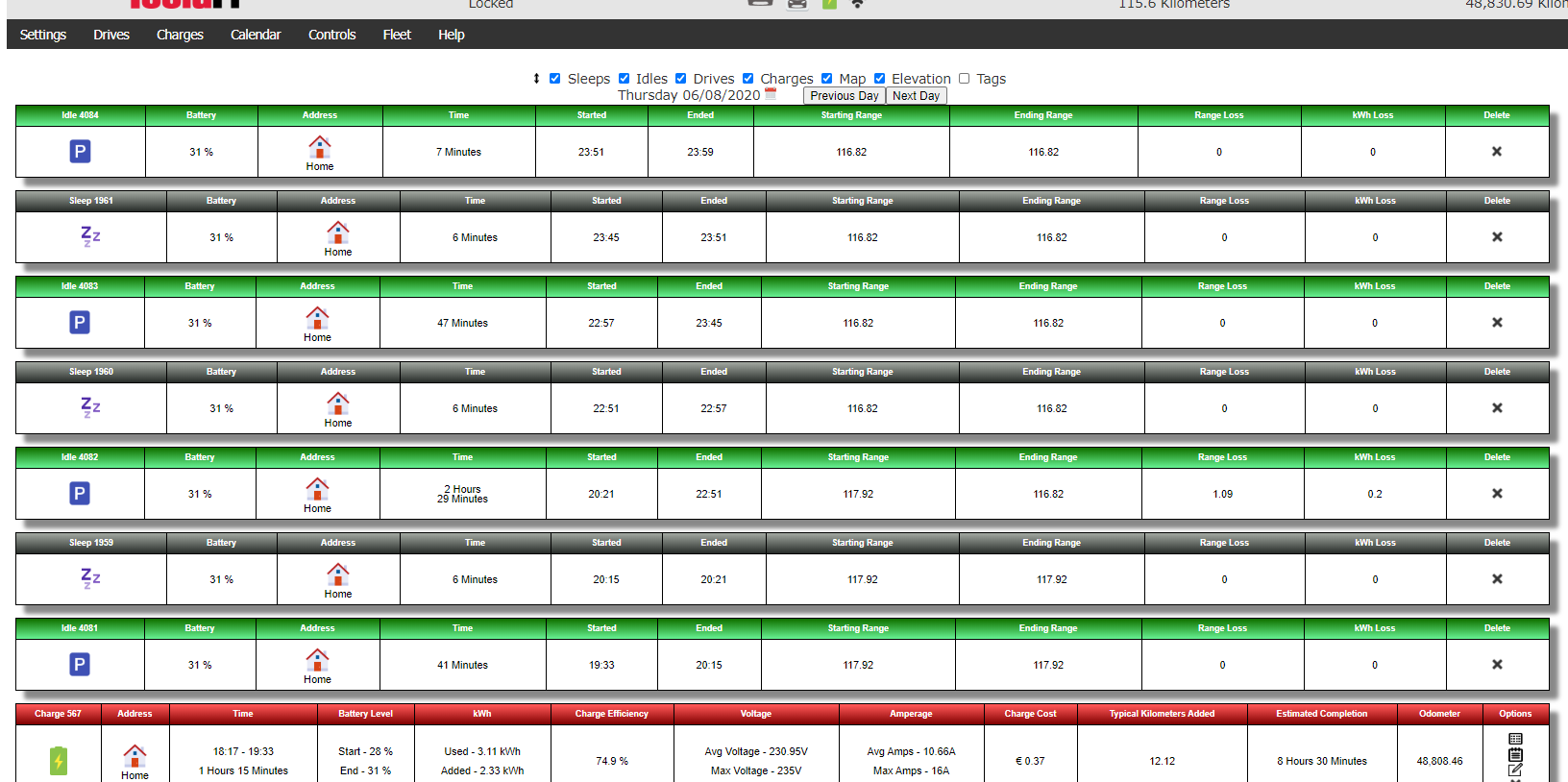Click the Idle 4082 header label
This screenshot has height=782, width=1568.
tap(80, 457)
